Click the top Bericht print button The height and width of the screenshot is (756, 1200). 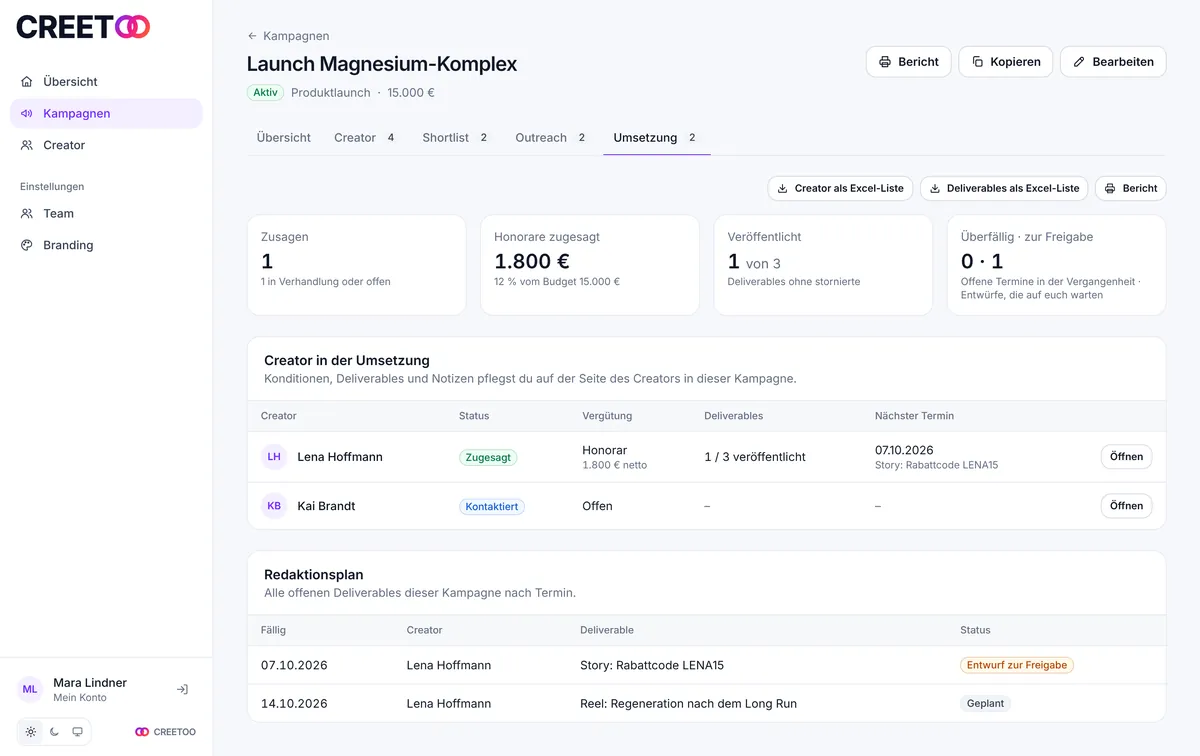click(x=908, y=62)
